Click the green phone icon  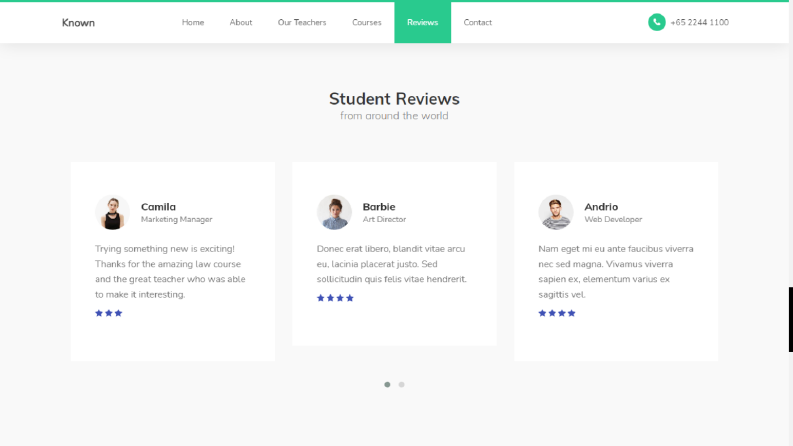tap(656, 22)
